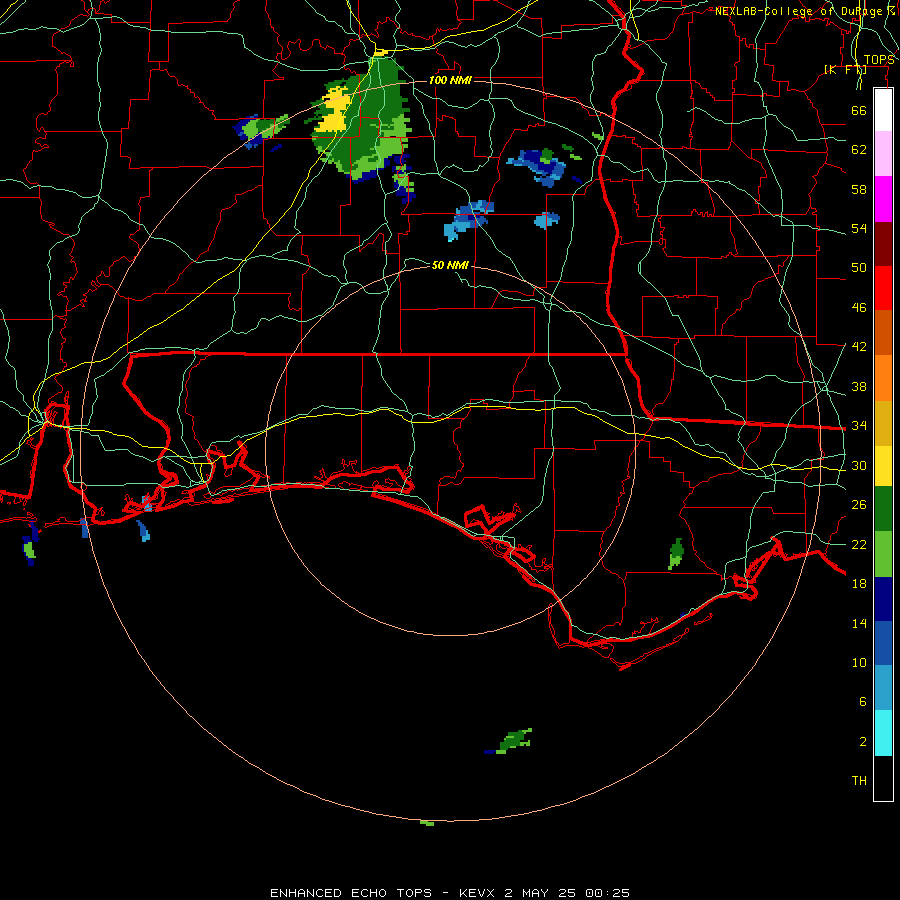The height and width of the screenshot is (900, 900).
Task: Click the legend value '10'
Action: [x=859, y=662]
